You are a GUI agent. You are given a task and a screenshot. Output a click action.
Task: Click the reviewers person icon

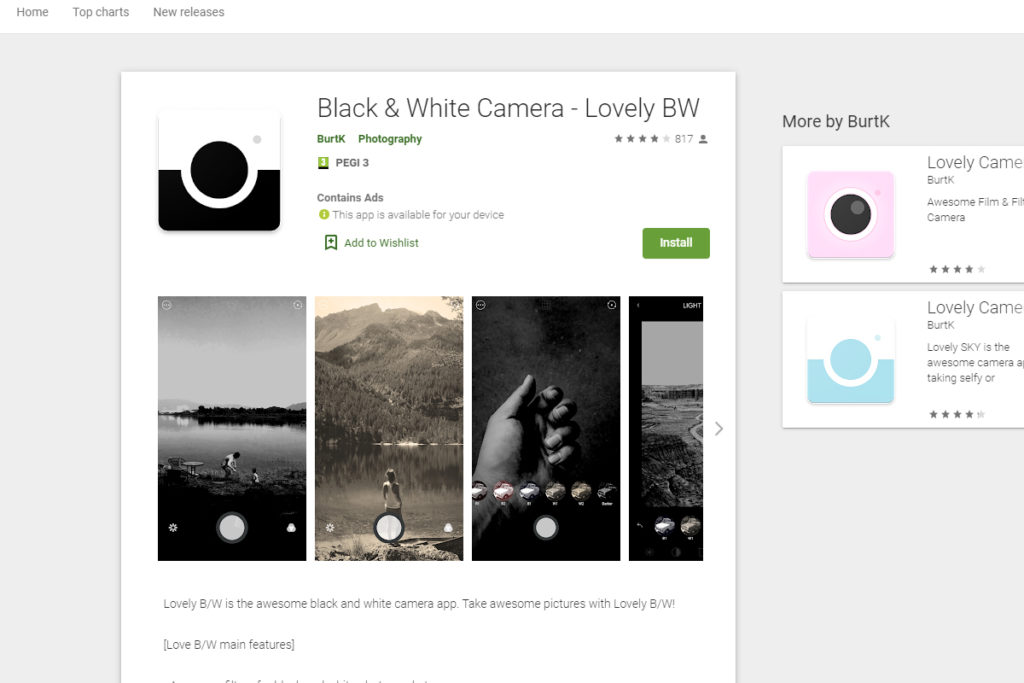703,139
